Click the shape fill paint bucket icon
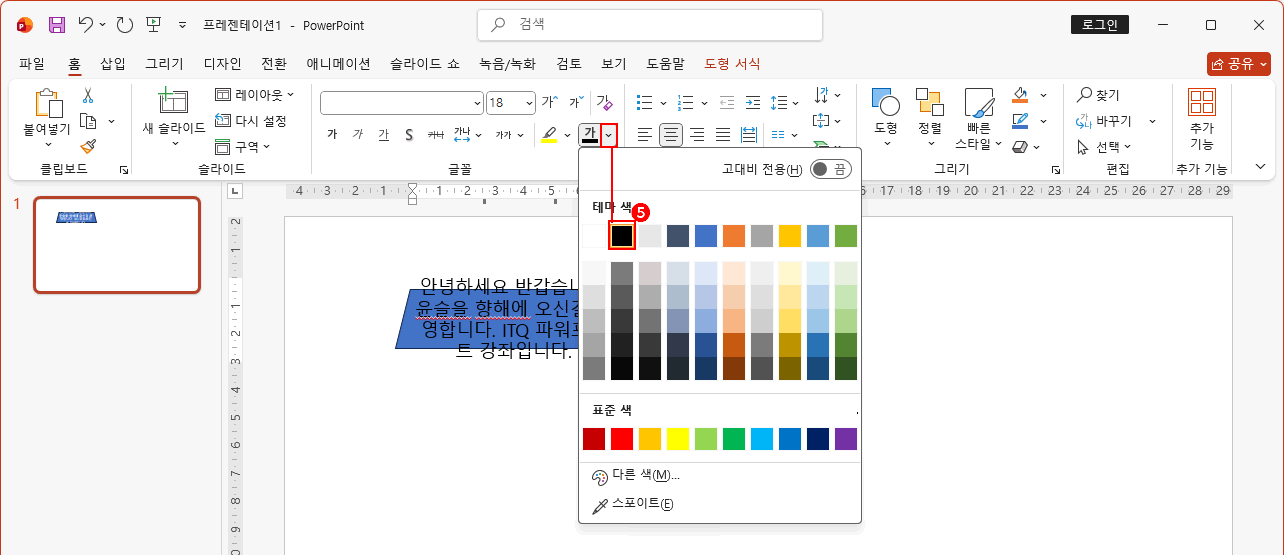This screenshot has width=1284, height=555. pos(1020,95)
